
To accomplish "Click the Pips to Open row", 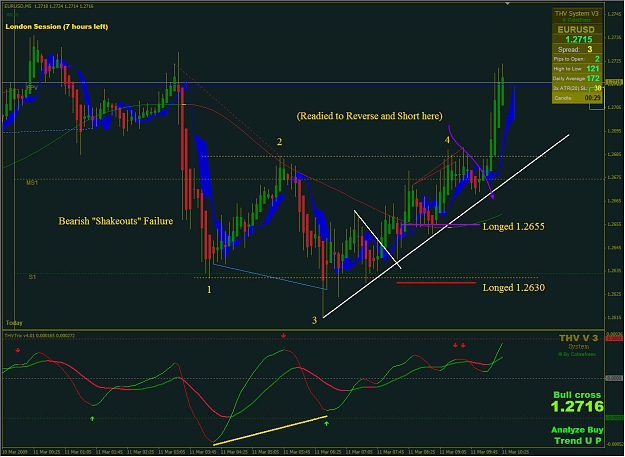I will click(x=576, y=59).
